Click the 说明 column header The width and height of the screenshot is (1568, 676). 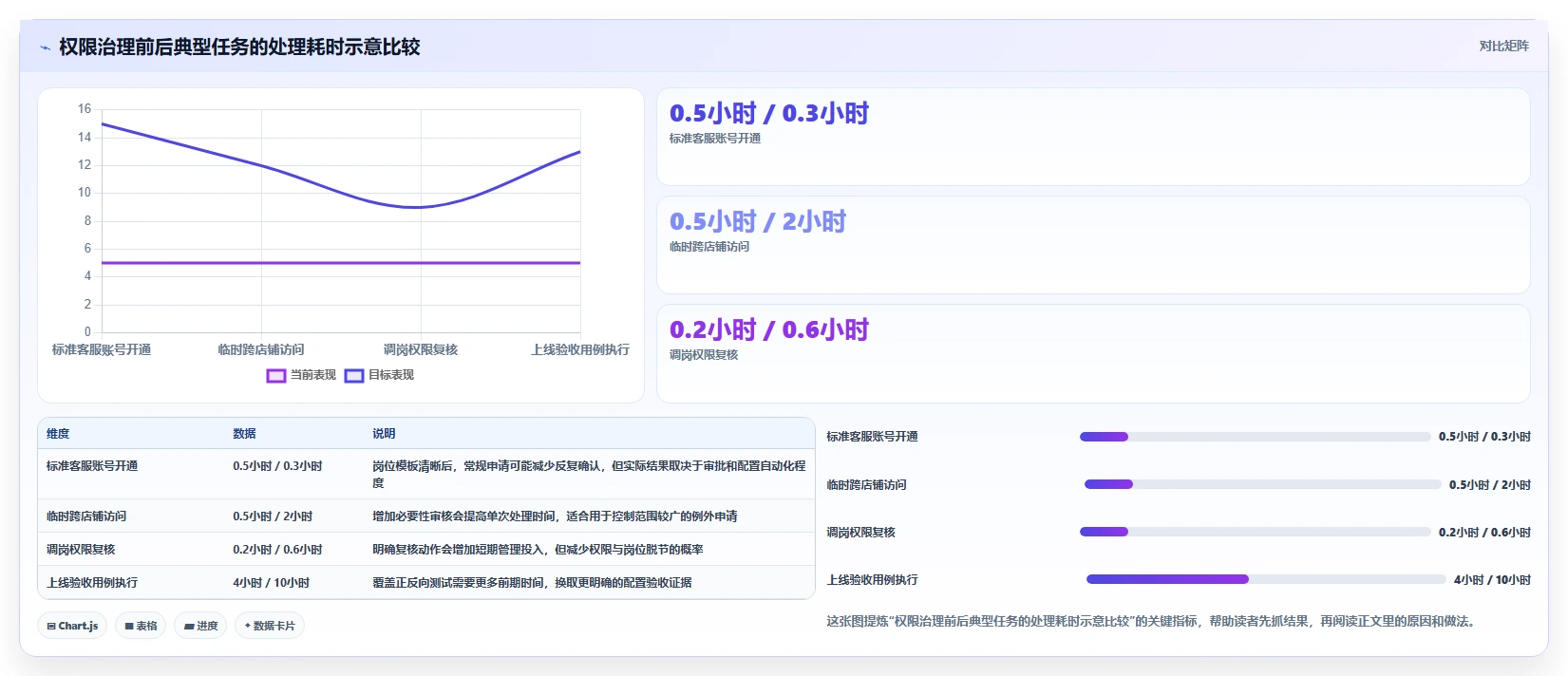point(384,433)
